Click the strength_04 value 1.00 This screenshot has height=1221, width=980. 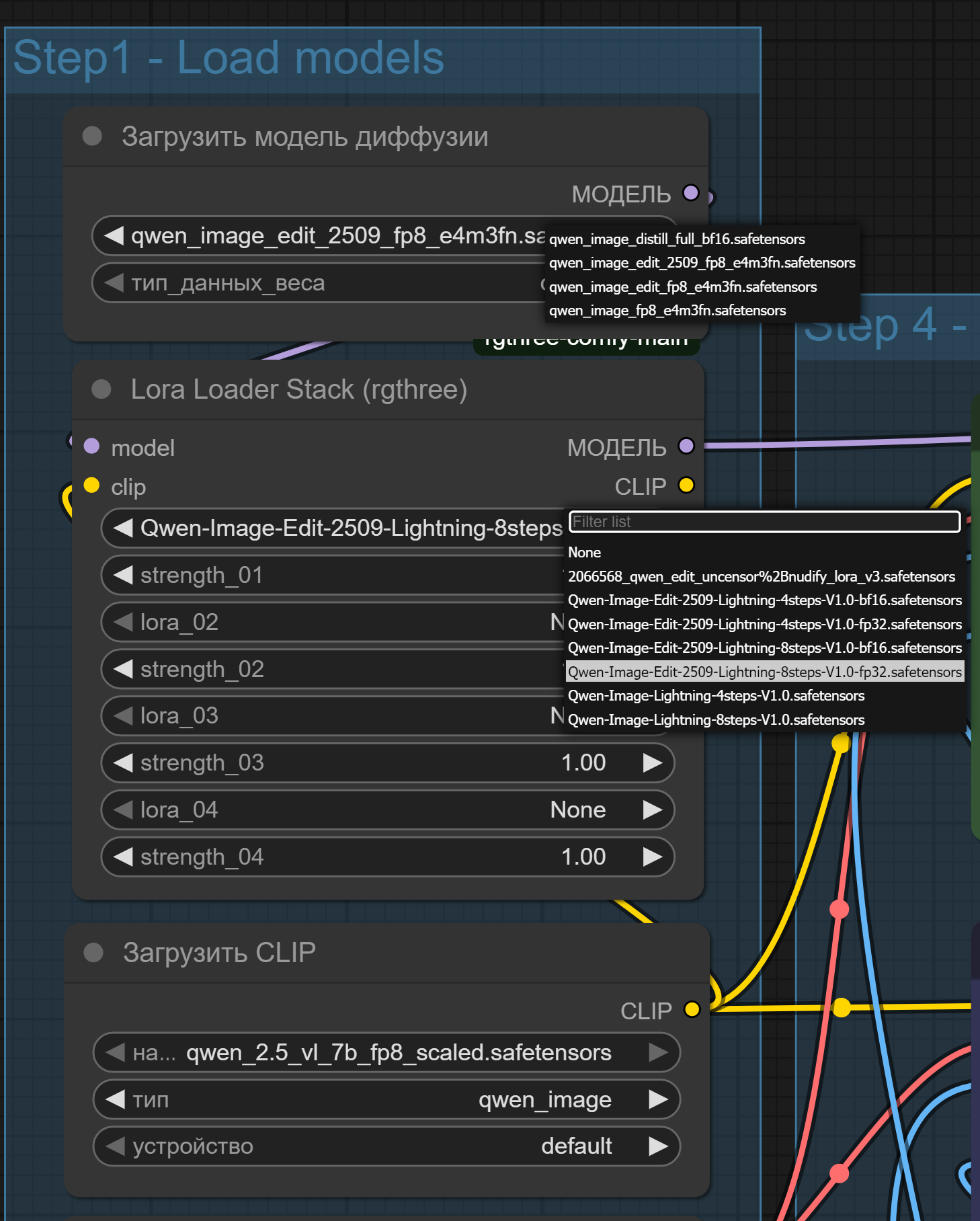(x=583, y=857)
